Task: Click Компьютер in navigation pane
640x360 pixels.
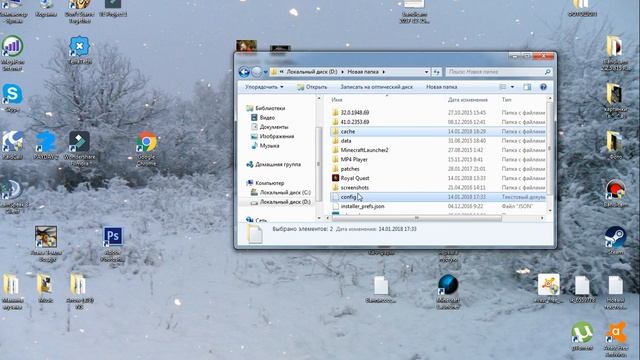Action: tap(269, 183)
